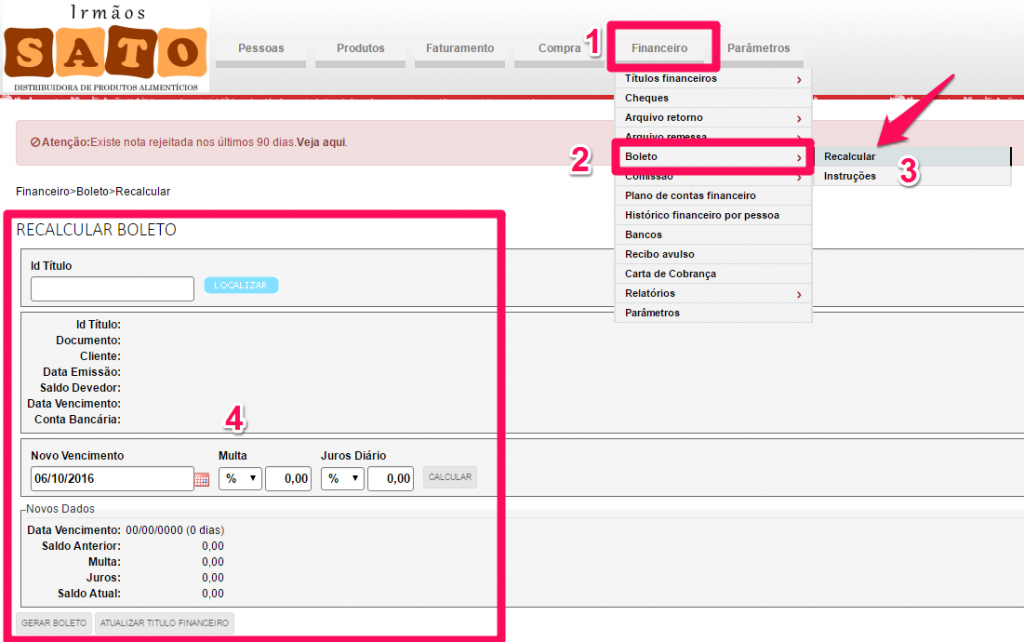
Task: Choose Carta de Cobrança menu entry
Action: [670, 274]
